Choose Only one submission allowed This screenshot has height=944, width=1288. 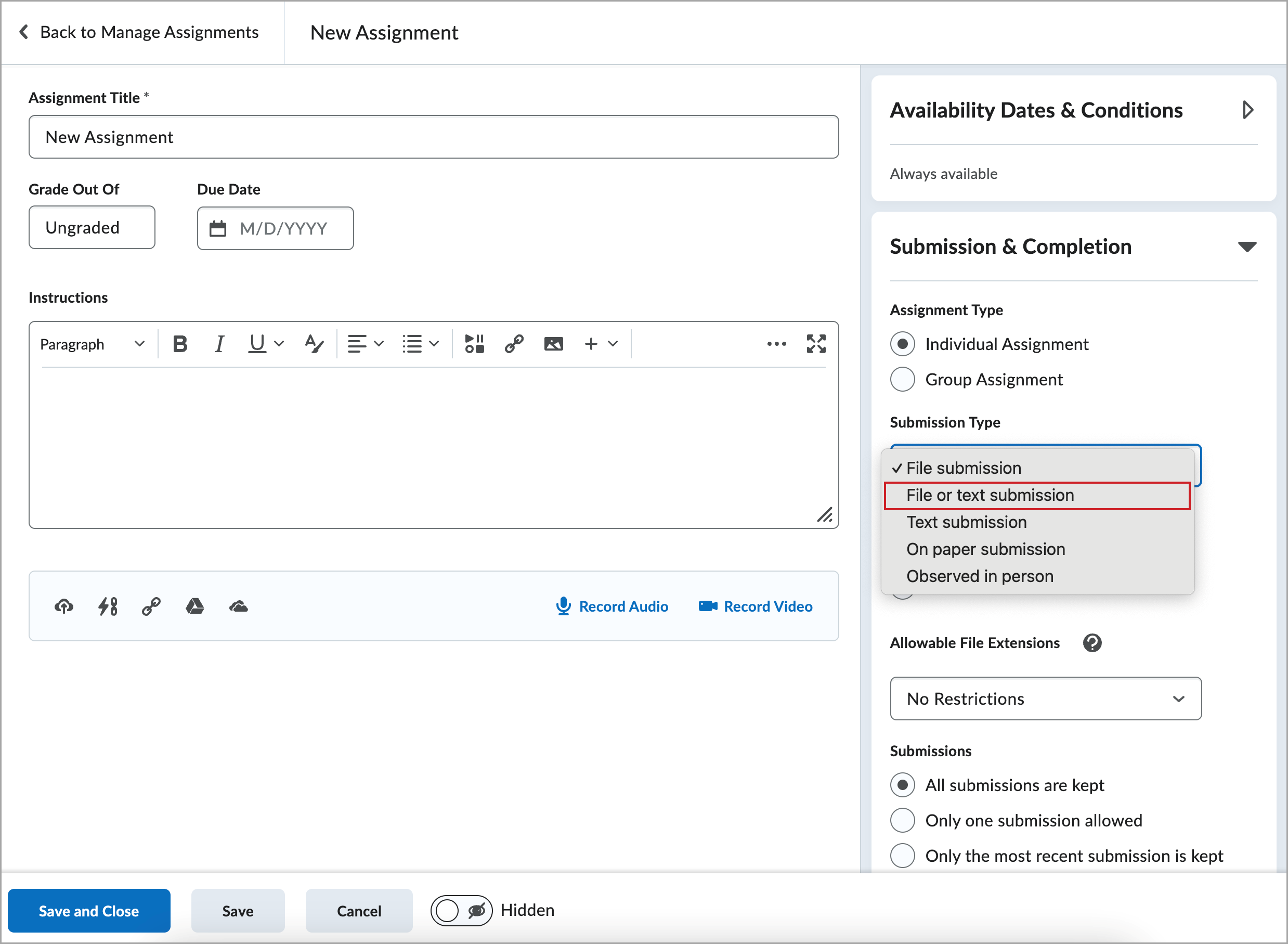tap(903, 820)
